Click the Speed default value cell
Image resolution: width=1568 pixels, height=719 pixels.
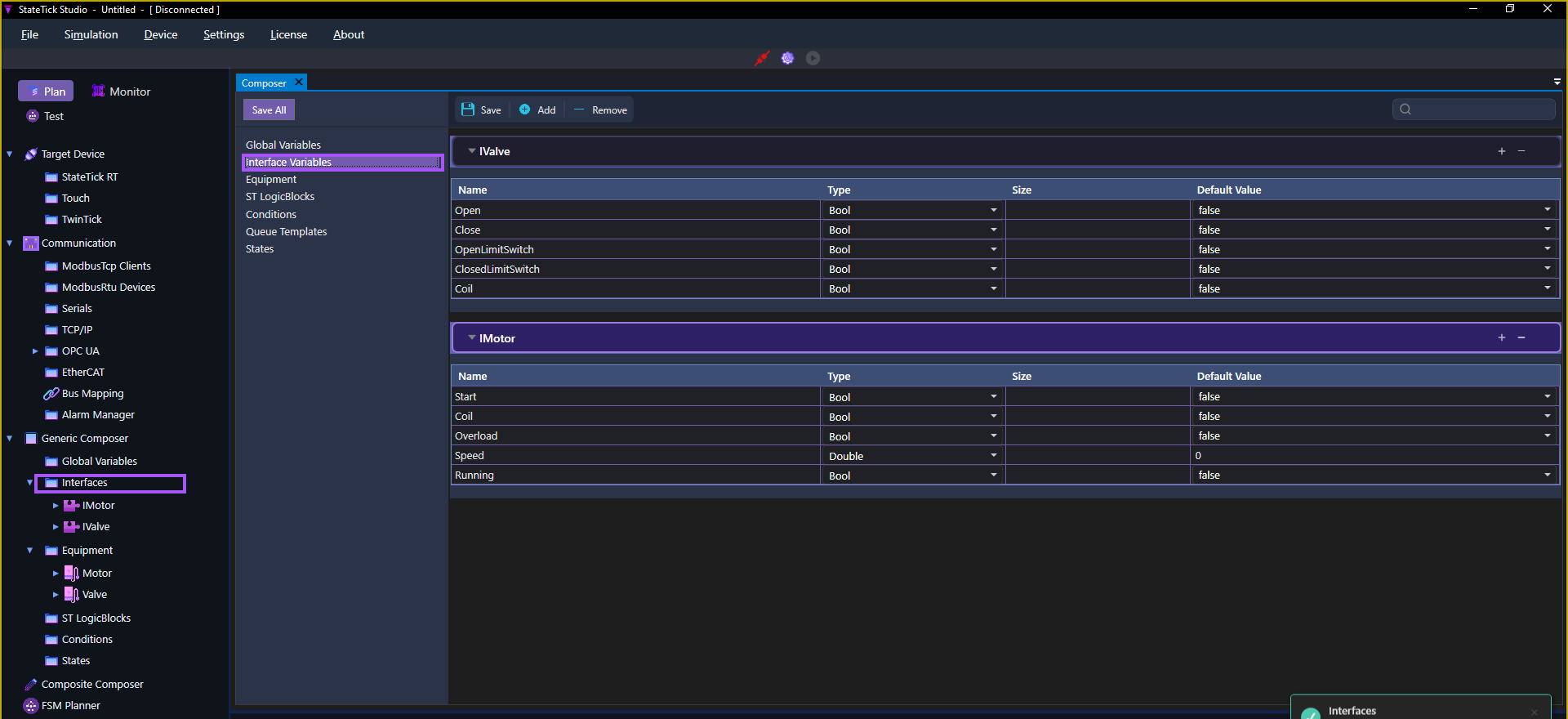pyautogui.click(x=1374, y=456)
